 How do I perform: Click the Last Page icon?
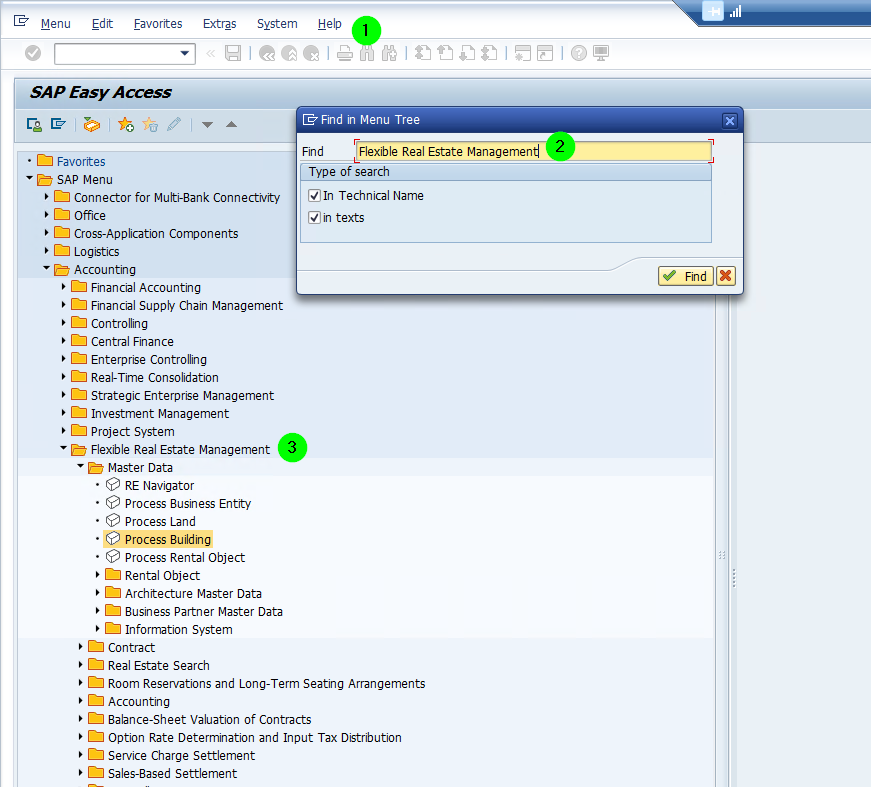click(x=489, y=53)
